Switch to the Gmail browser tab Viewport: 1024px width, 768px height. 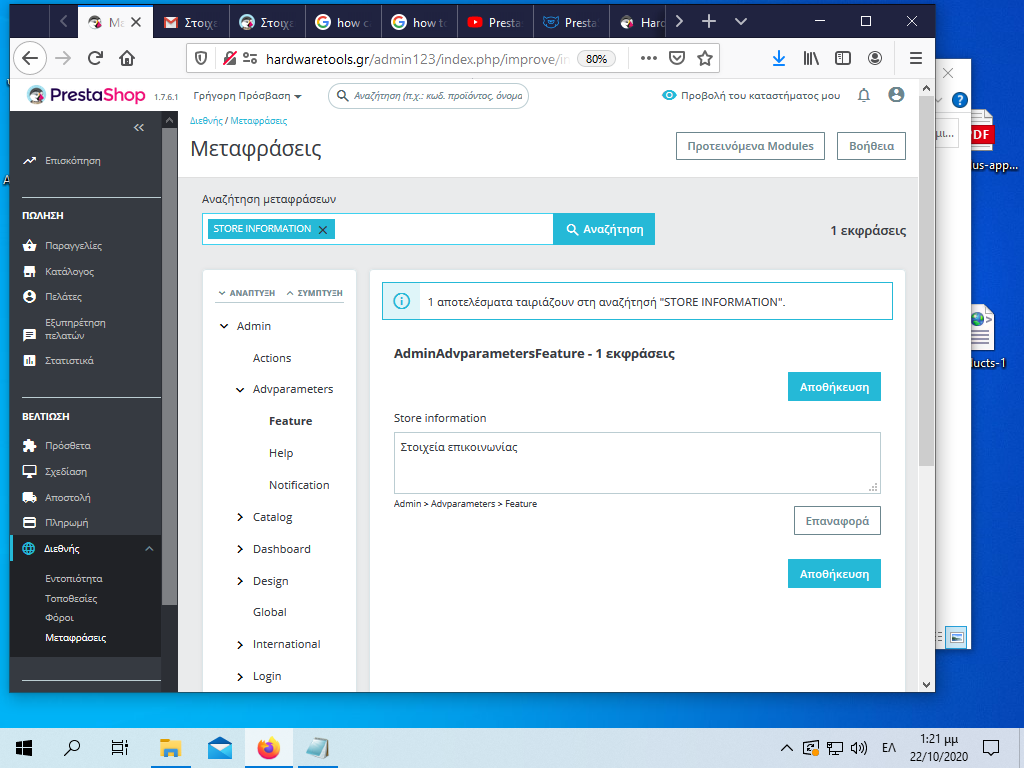coord(191,22)
